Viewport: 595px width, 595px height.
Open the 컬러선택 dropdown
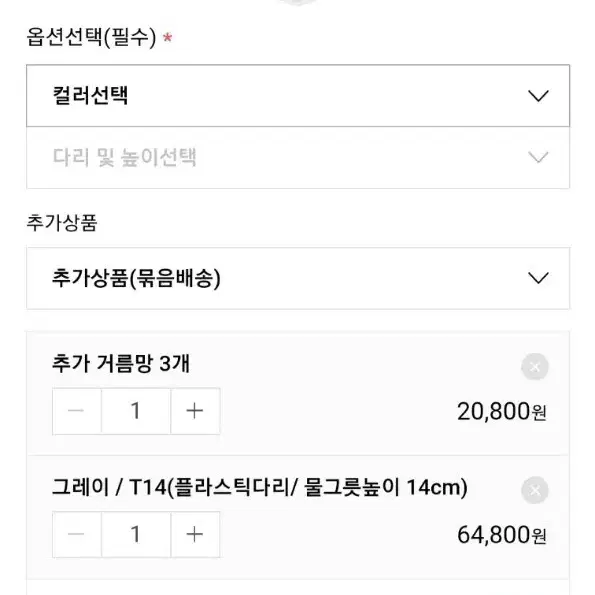pos(298,96)
